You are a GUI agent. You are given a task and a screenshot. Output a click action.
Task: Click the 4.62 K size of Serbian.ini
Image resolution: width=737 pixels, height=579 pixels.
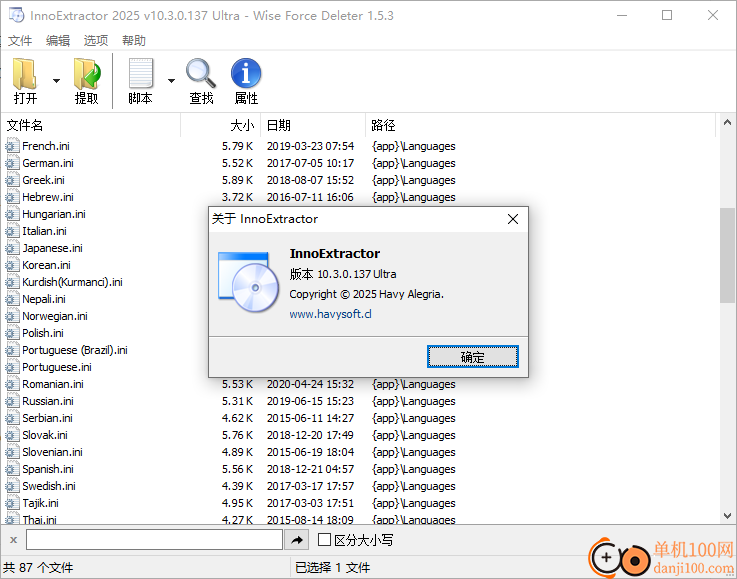coord(237,418)
